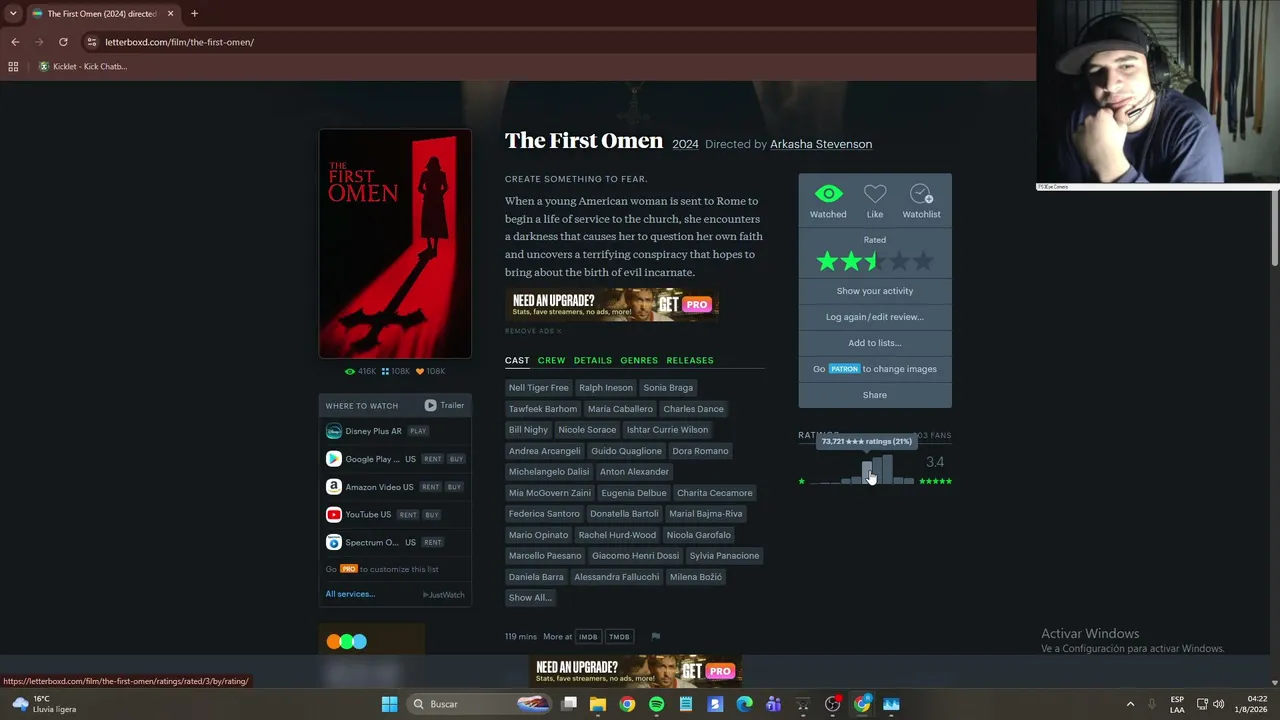The height and width of the screenshot is (720, 1280).
Task: Click the 3.4 average rating
Action: (x=935, y=462)
